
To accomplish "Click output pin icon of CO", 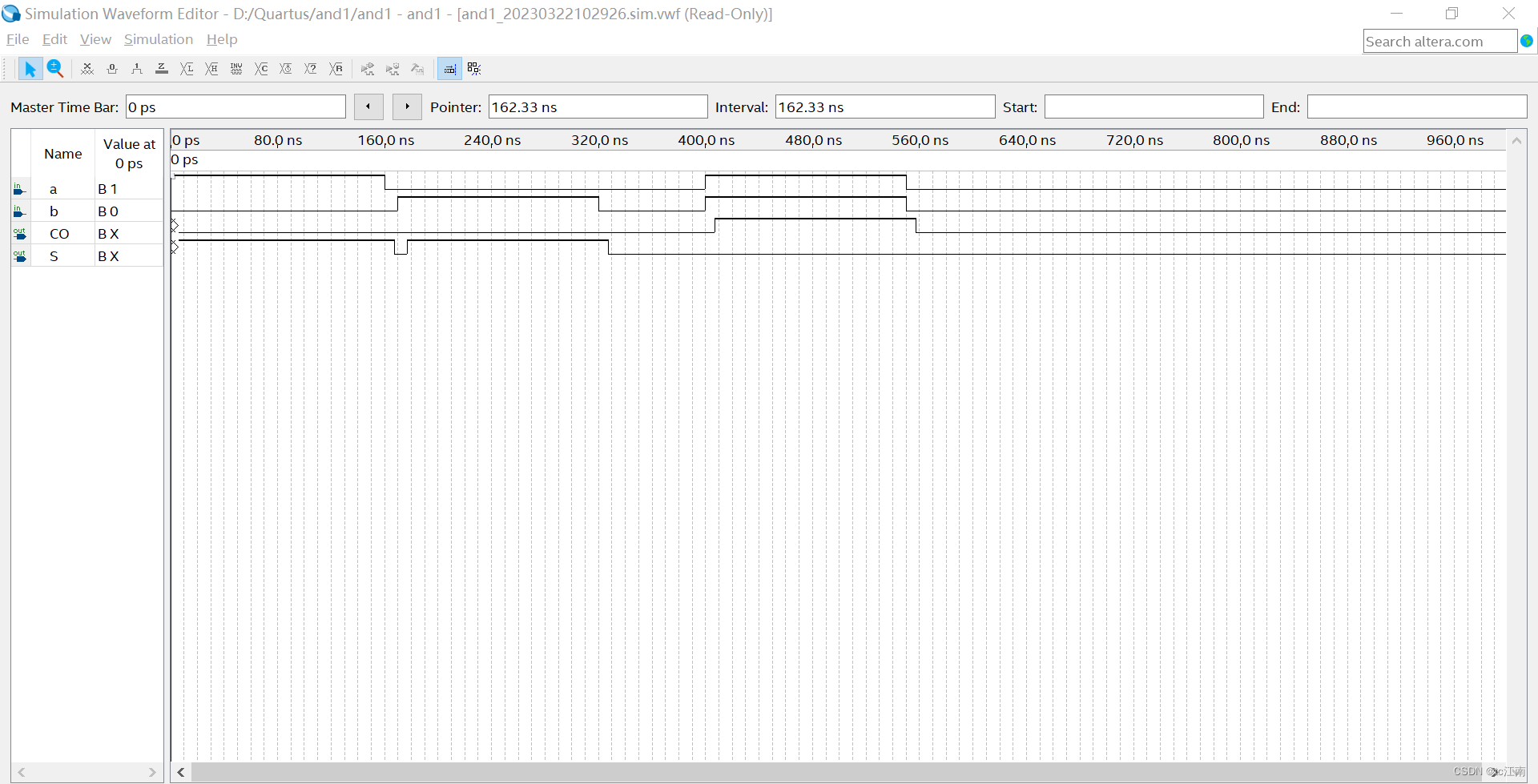I will 20,234.
